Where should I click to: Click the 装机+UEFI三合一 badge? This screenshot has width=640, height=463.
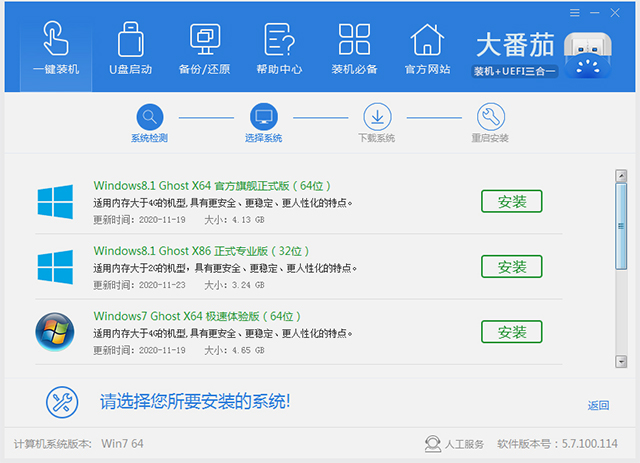514,71
